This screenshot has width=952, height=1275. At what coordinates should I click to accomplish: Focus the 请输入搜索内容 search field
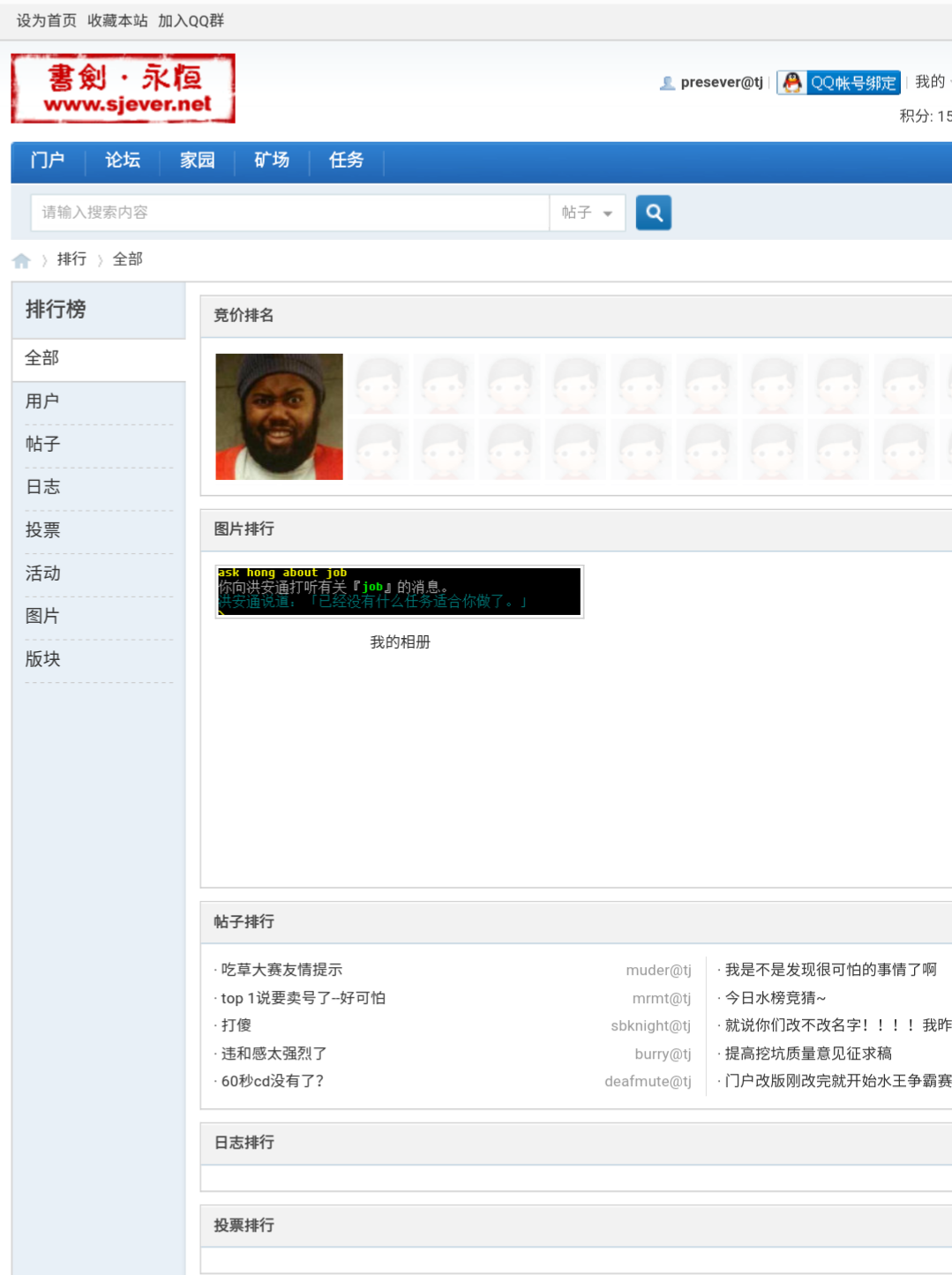[x=290, y=213]
